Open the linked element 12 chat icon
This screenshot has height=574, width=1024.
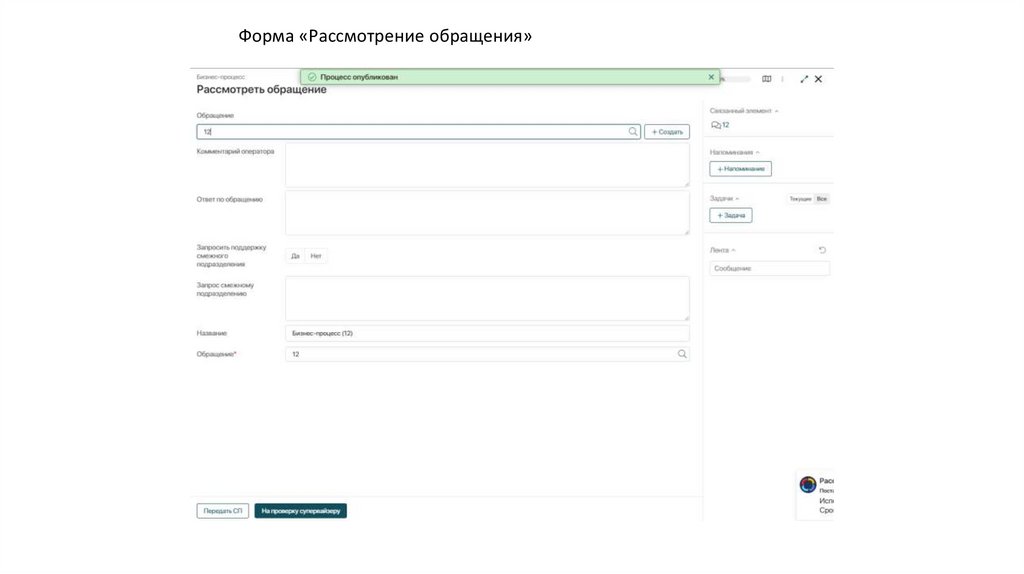click(715, 126)
